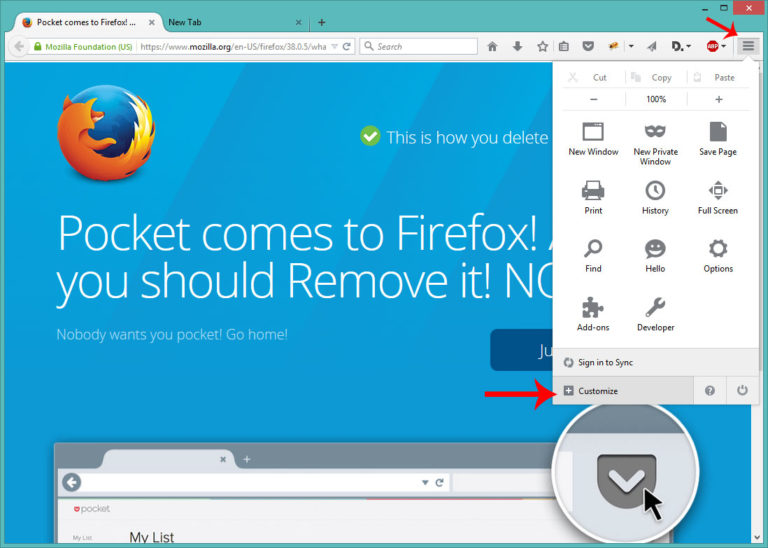Click the green checkmark badge on page
The height and width of the screenshot is (548, 768).
click(370, 136)
